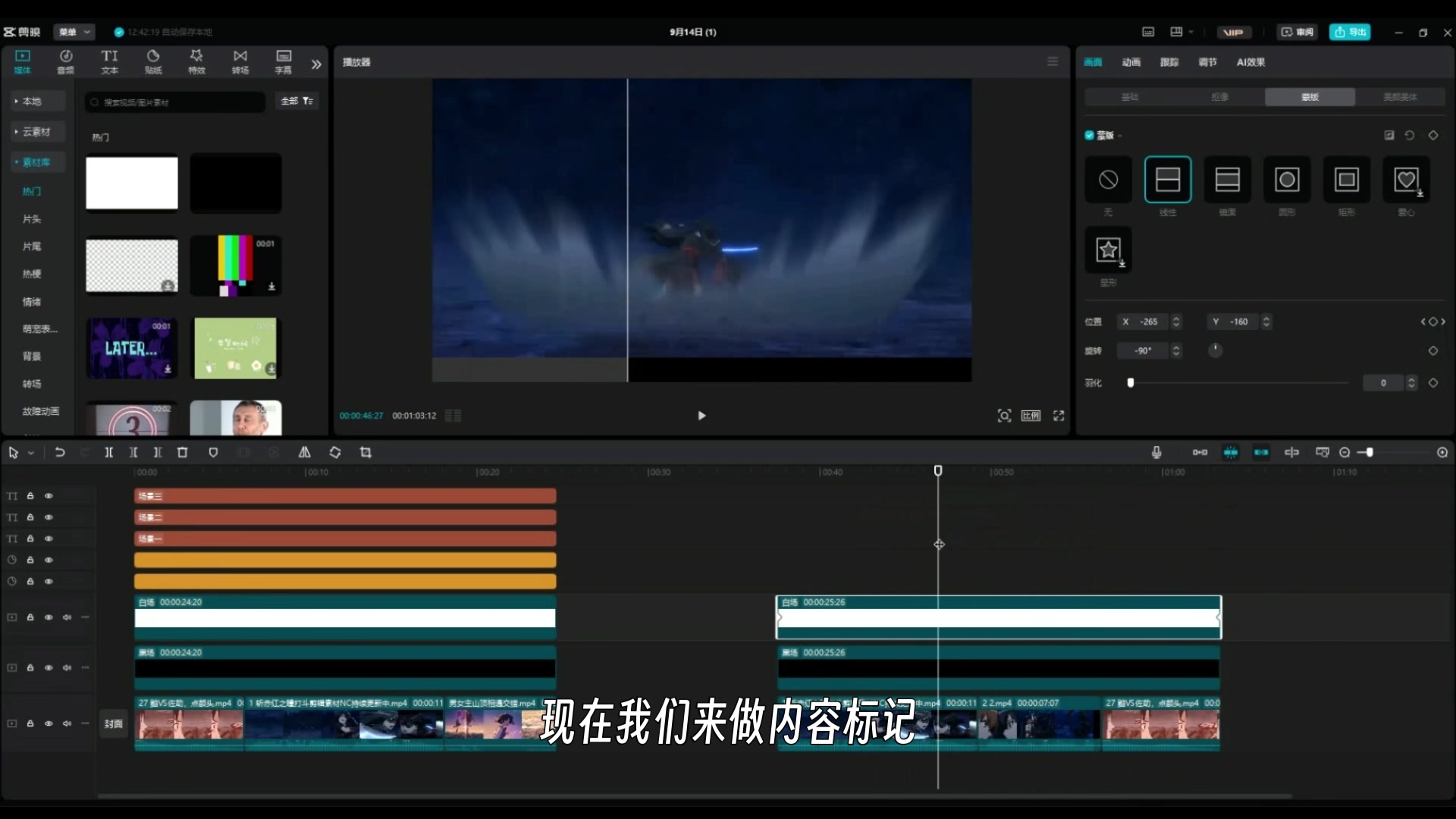
Task: Open the 转场 transitions panel
Action: point(240,61)
